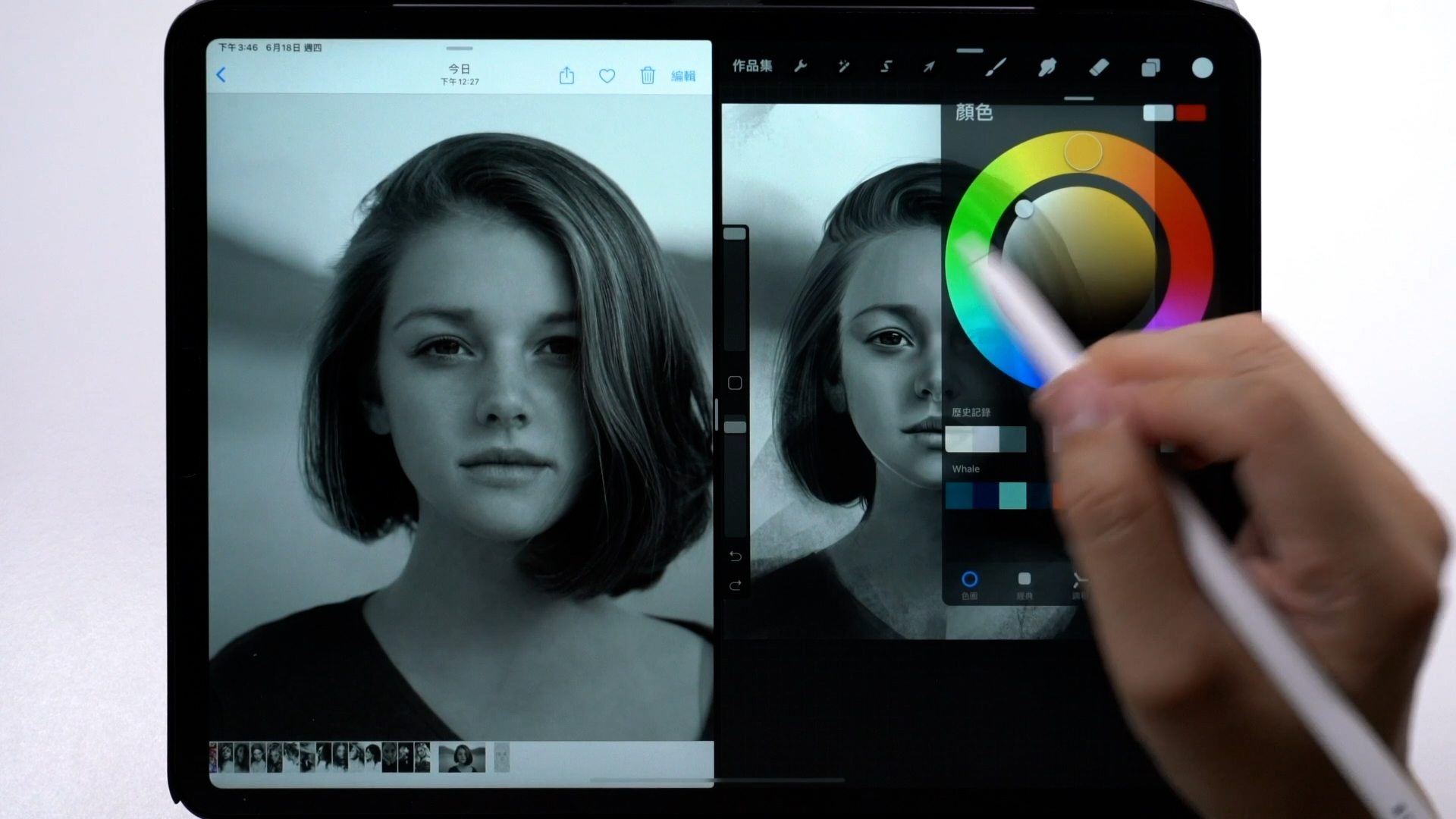Viewport: 1456px width, 819px height.
Task: Open the Layers panel
Action: coord(1150,67)
